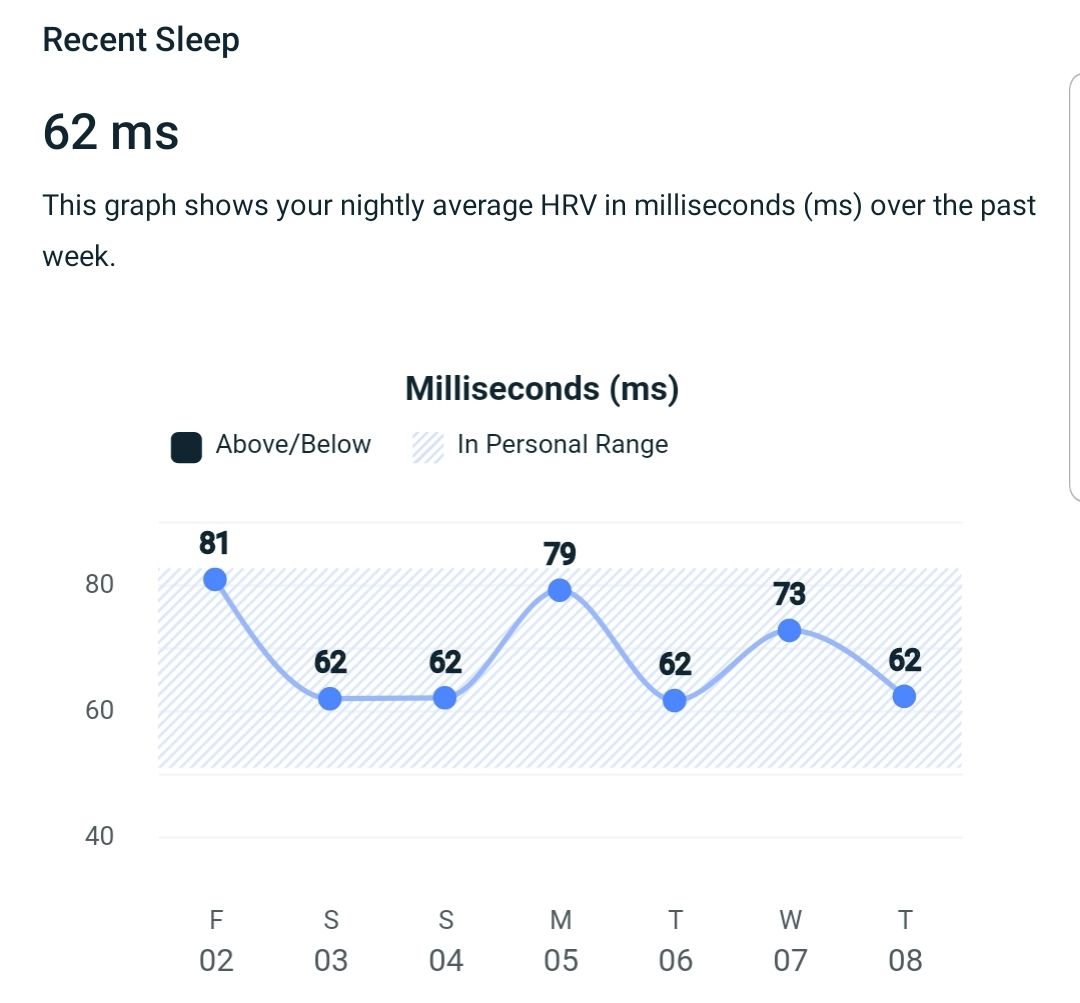Select the M 05 date label

(561, 942)
